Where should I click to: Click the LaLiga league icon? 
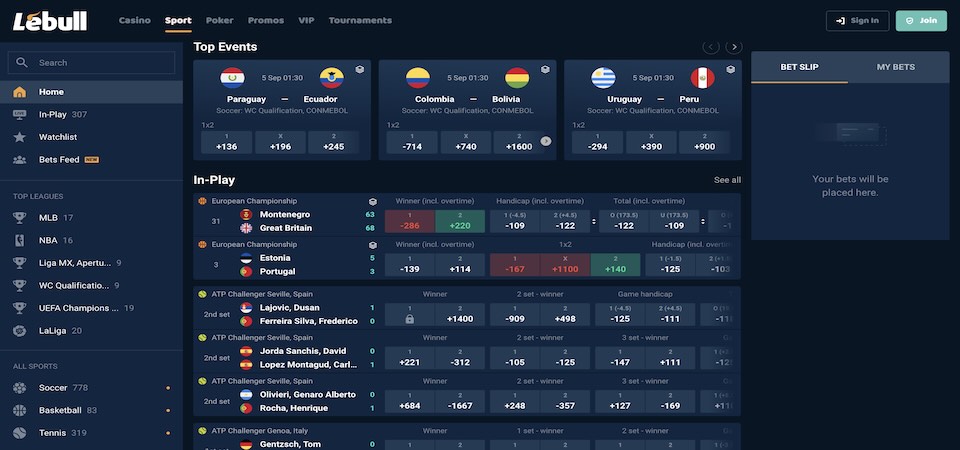(x=20, y=331)
